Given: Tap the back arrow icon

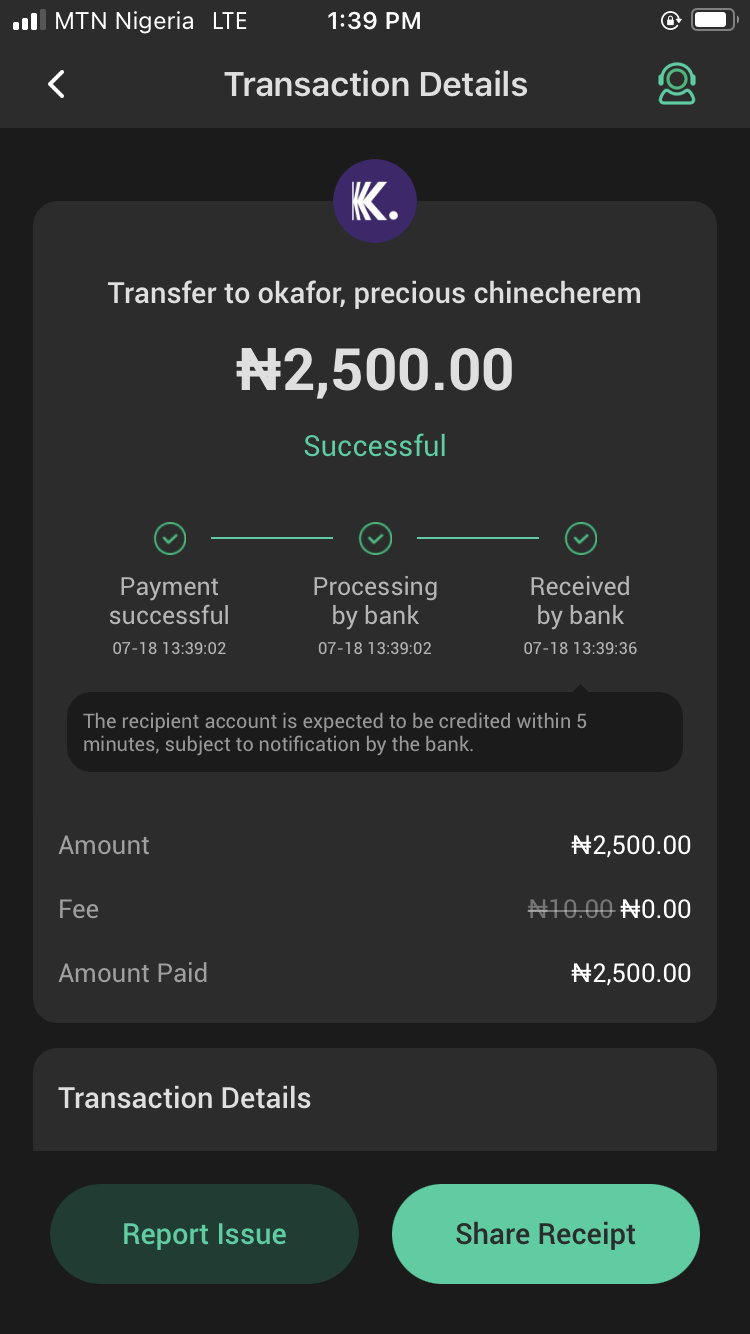Looking at the screenshot, I should (x=57, y=85).
